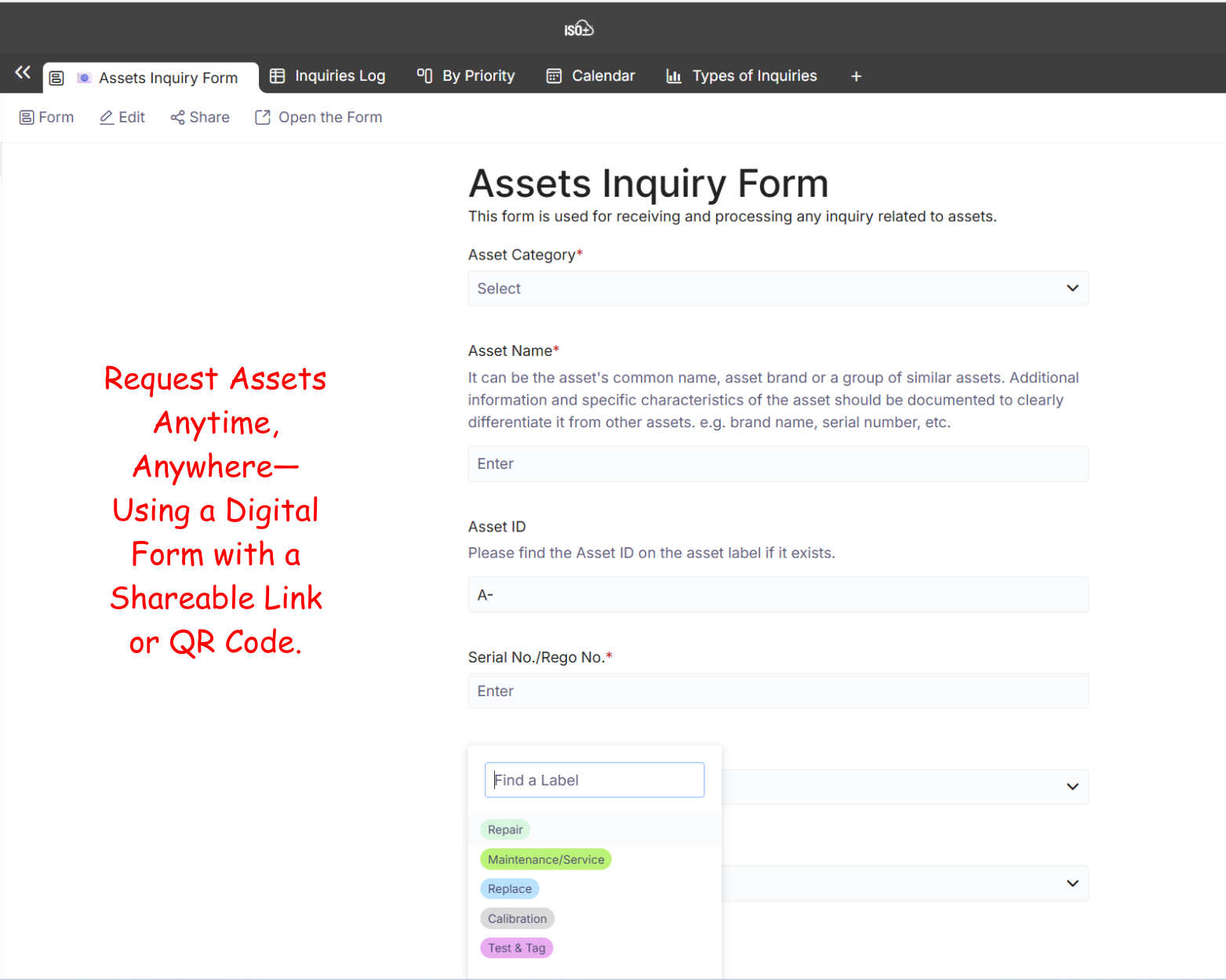The image size is (1226, 980).
Task: Collapse the sidebar with double chevron icon
Action: pos(23,73)
